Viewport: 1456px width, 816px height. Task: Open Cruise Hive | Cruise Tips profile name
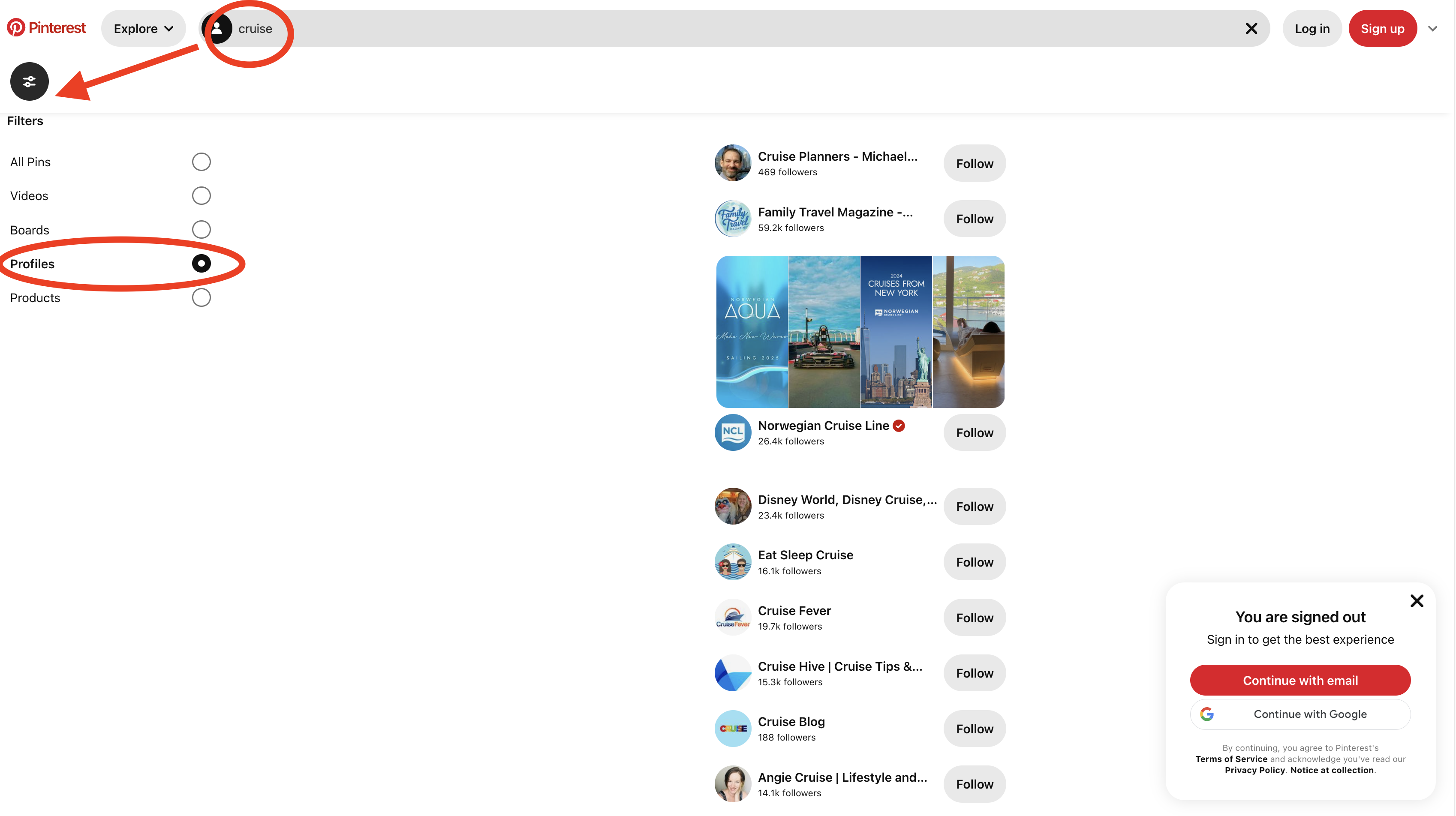(840, 666)
